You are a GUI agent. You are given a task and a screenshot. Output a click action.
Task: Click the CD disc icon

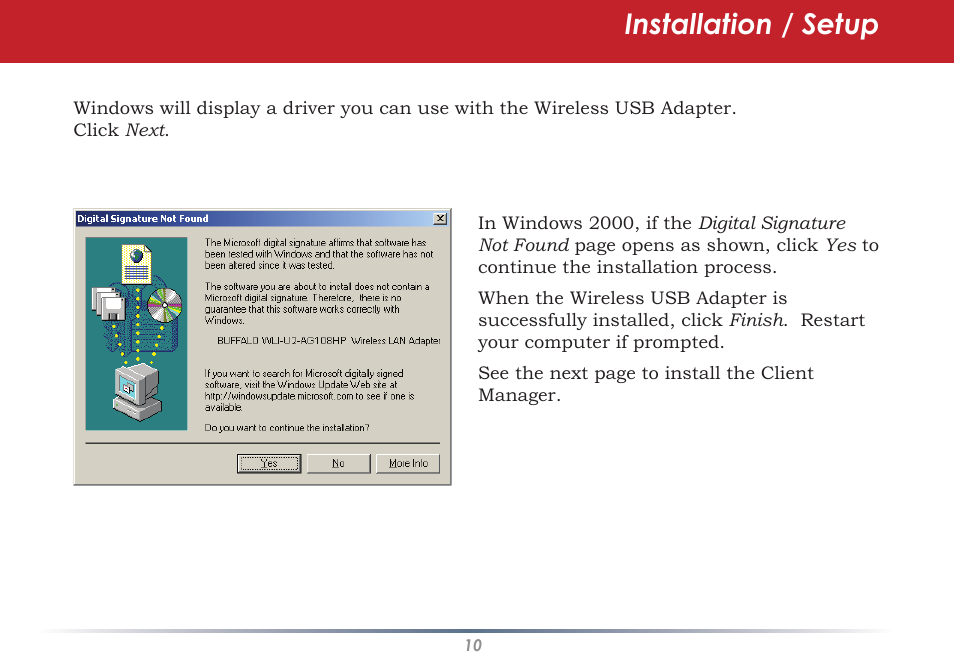tap(164, 305)
